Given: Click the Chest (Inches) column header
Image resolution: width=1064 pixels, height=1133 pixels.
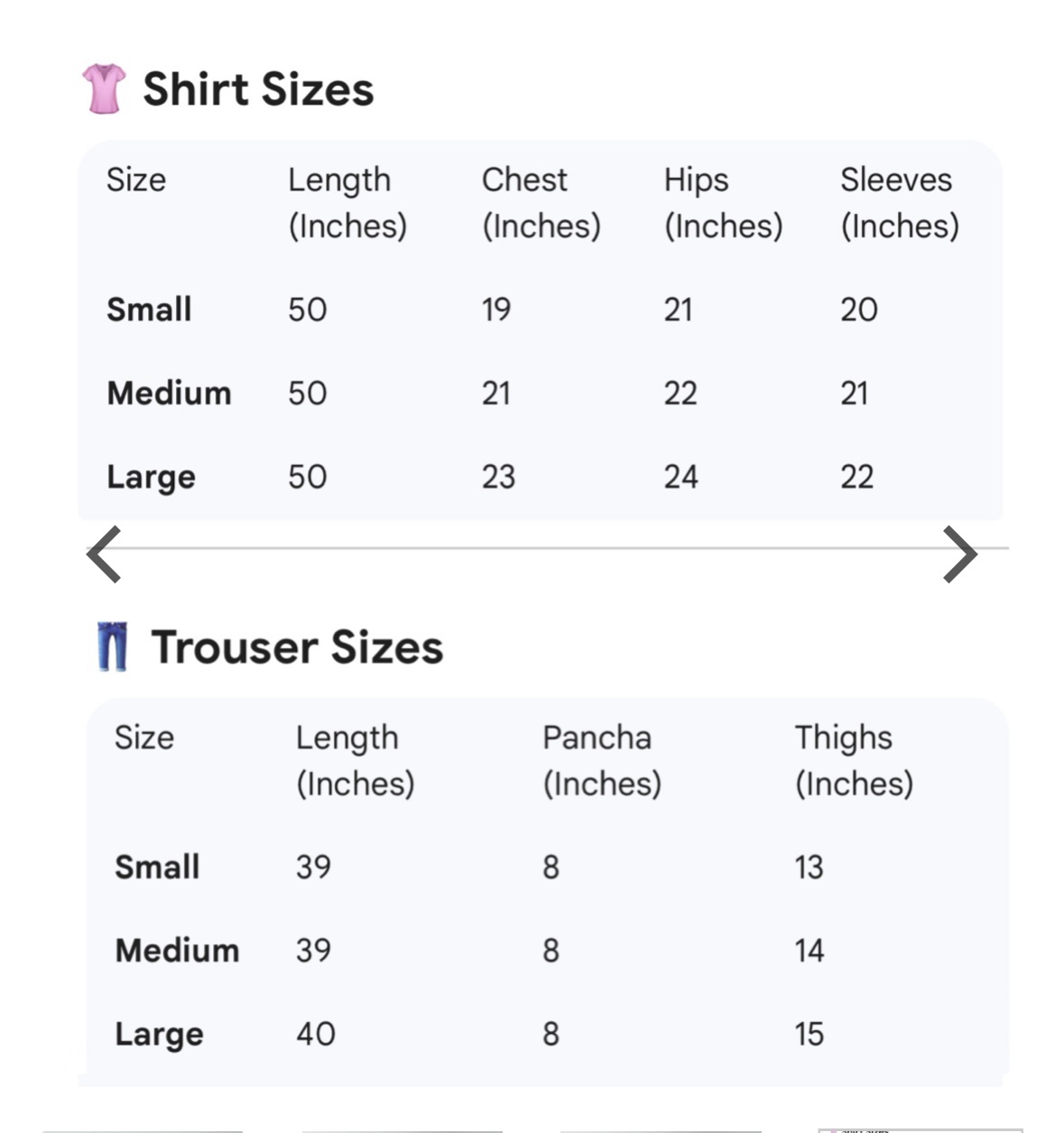Looking at the screenshot, I should (541, 202).
